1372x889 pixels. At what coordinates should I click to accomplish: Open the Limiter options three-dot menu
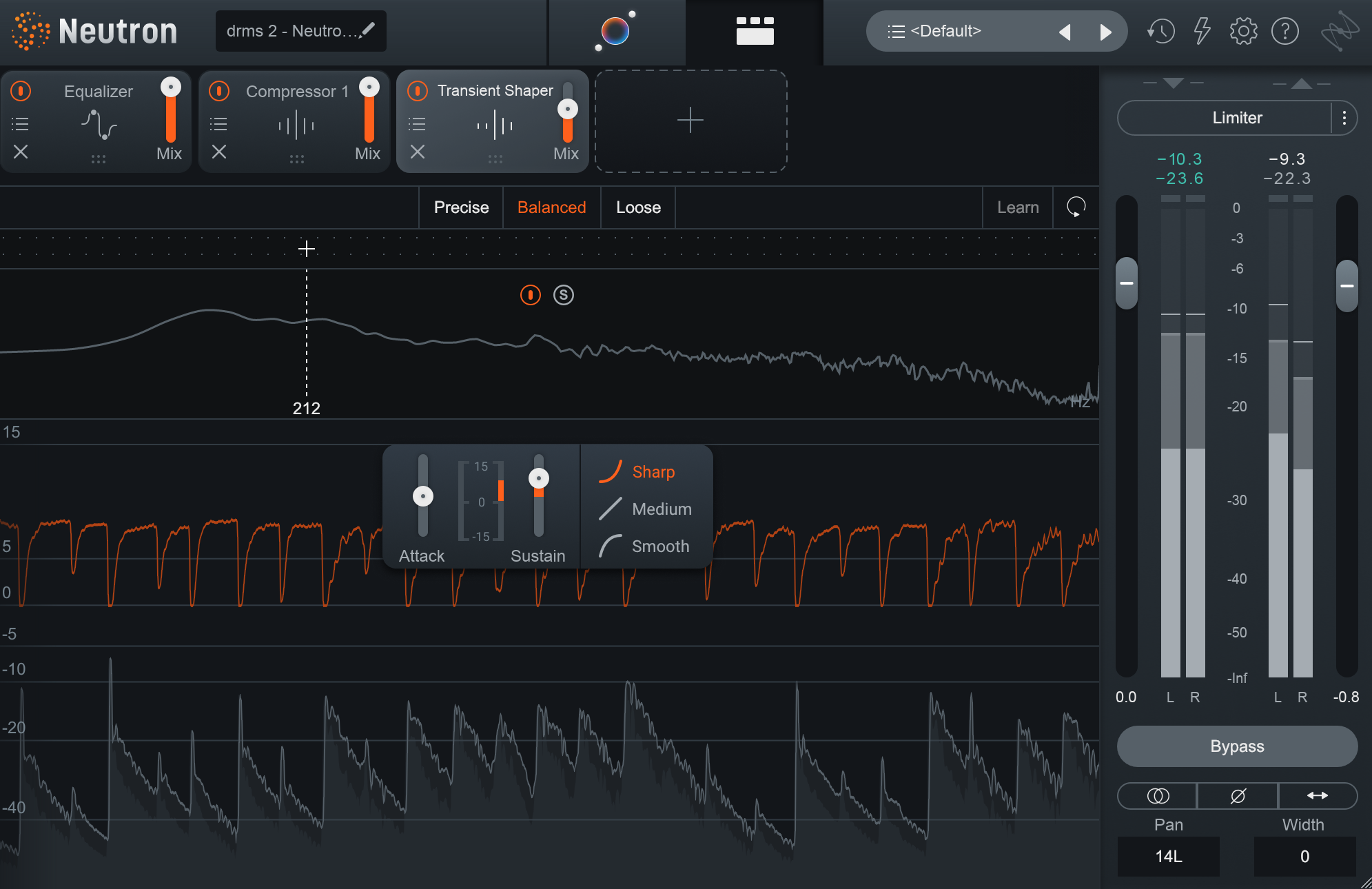(1344, 118)
